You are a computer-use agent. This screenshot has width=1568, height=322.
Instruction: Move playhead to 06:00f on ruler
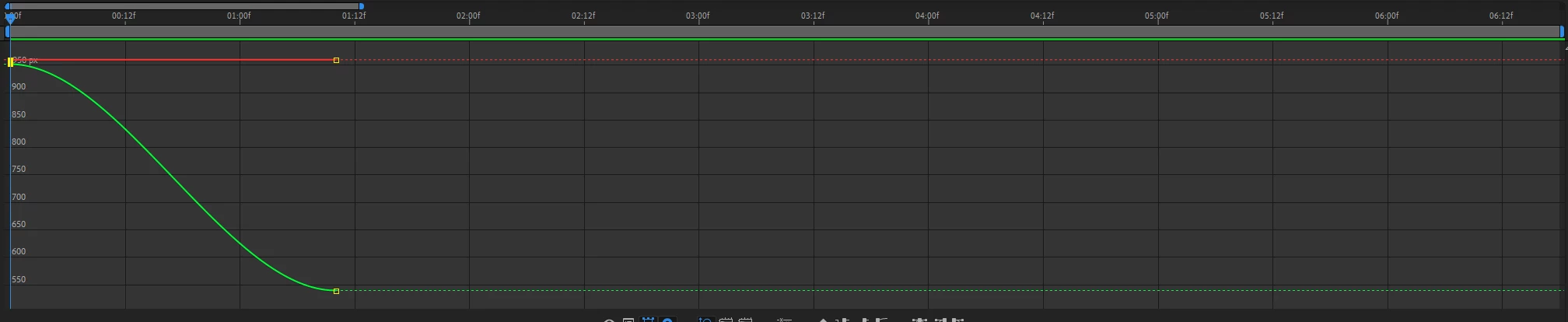(1387, 16)
